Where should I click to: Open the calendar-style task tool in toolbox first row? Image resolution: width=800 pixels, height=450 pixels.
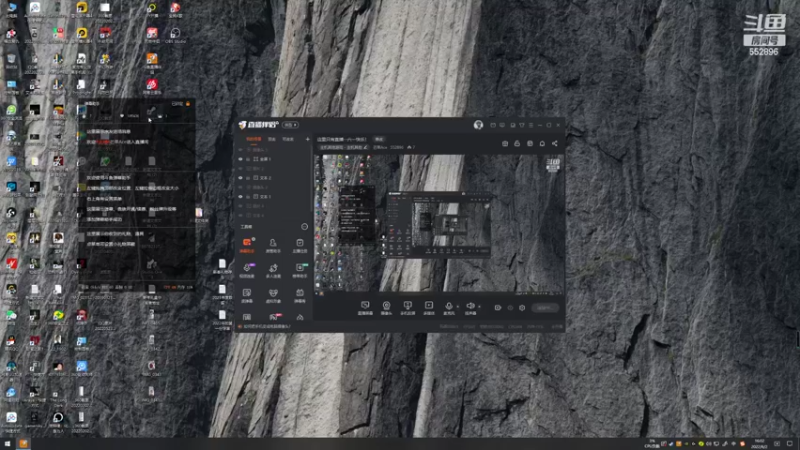(299, 245)
